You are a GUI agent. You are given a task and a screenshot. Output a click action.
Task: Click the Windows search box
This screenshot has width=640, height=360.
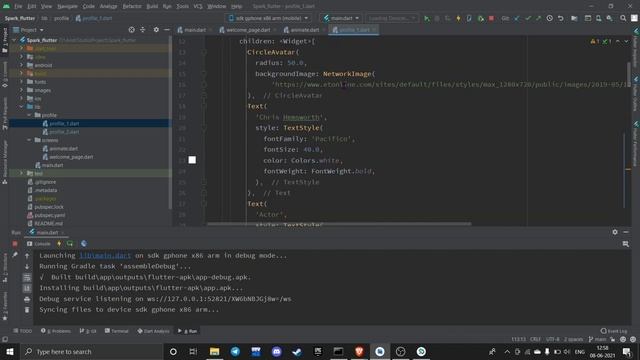tap(92, 351)
